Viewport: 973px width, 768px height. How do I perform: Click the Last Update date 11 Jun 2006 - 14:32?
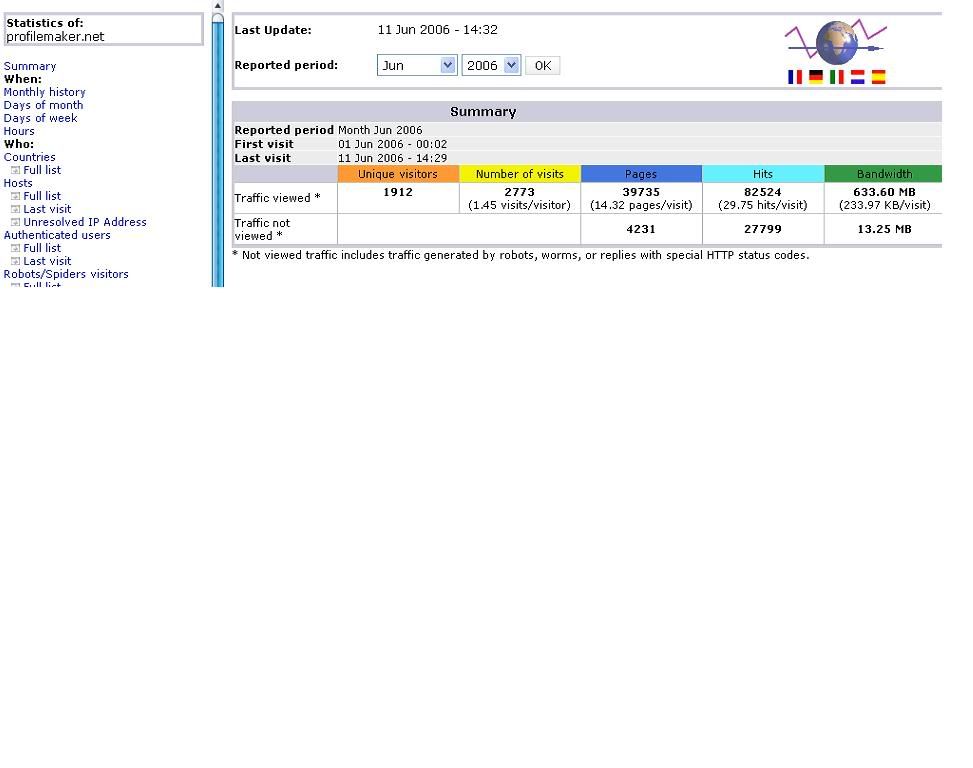click(x=437, y=30)
